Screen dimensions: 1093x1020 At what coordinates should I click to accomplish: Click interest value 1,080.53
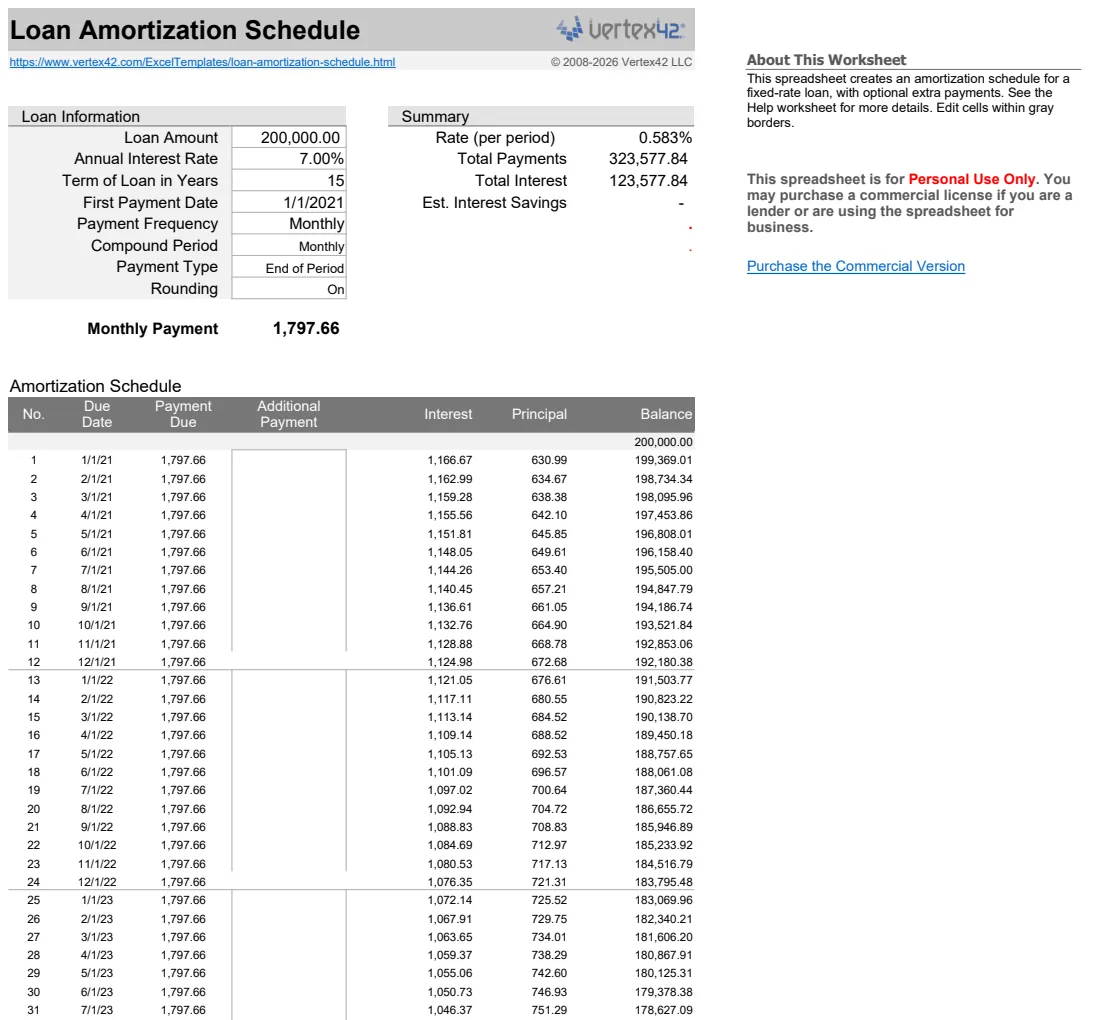point(450,864)
